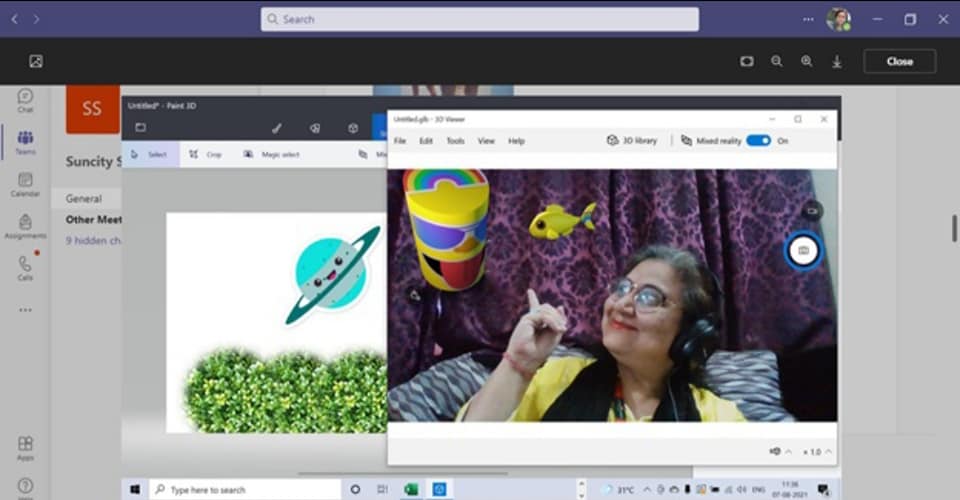
Task: Go back with the Teams back arrow
Action: coord(15,20)
